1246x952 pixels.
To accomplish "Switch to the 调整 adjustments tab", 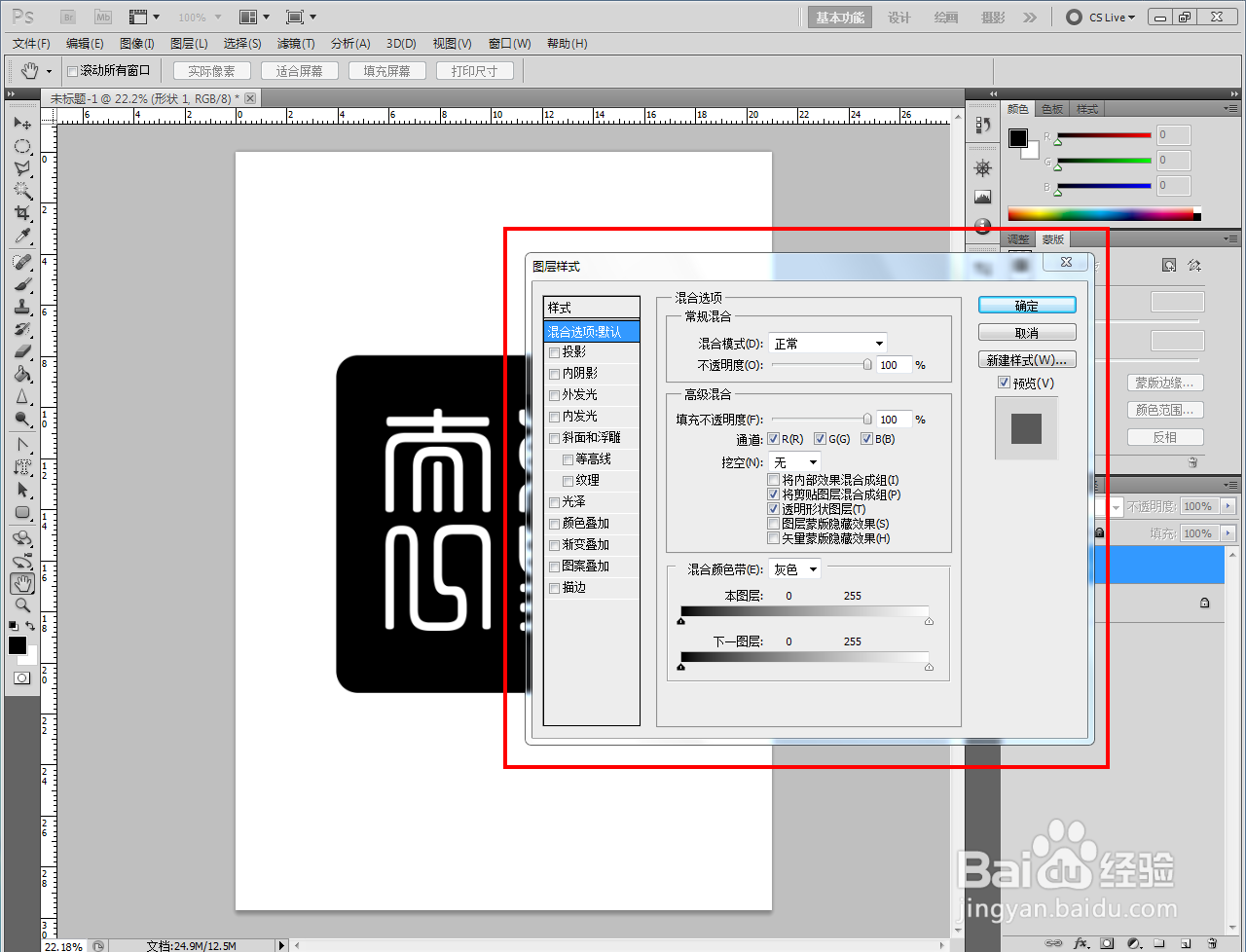I will 1018,239.
